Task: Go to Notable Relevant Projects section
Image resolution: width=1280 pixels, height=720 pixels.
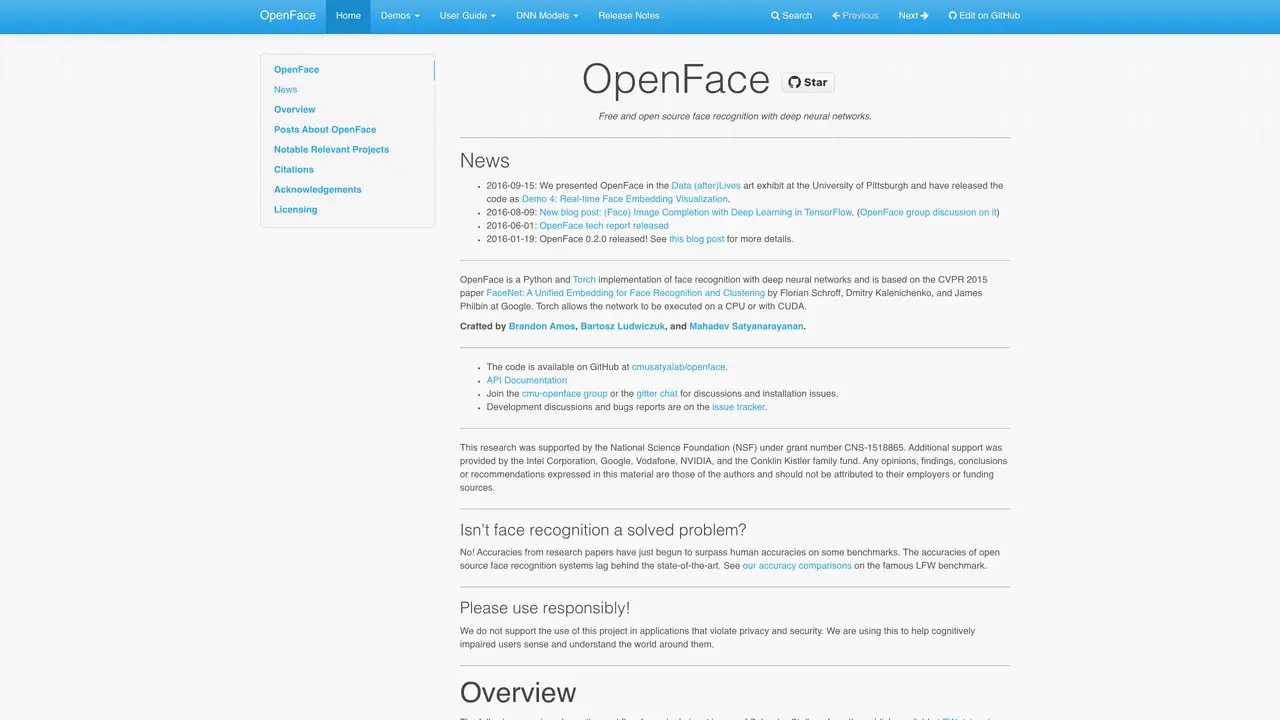Action: (332, 150)
